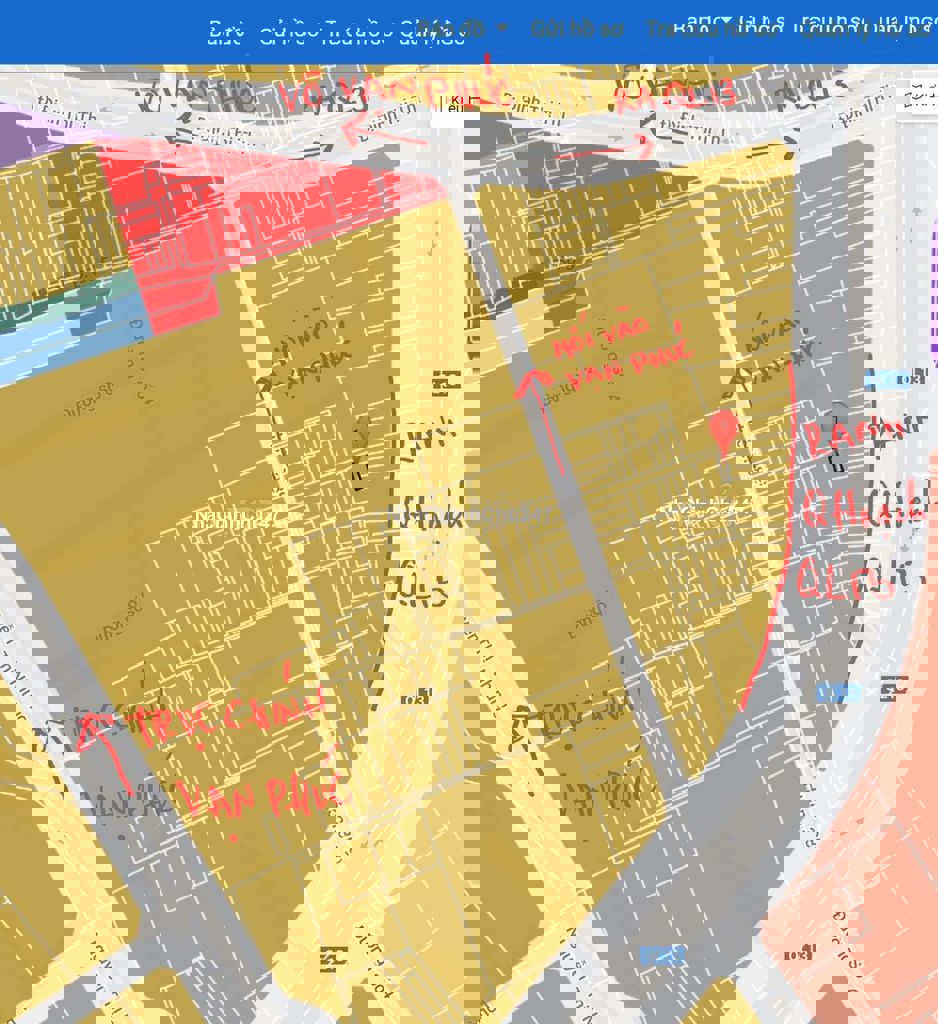Open the dropdown arrow in the blue header
The width and height of the screenshot is (938, 1024).
pyautogui.click(x=502, y=28)
